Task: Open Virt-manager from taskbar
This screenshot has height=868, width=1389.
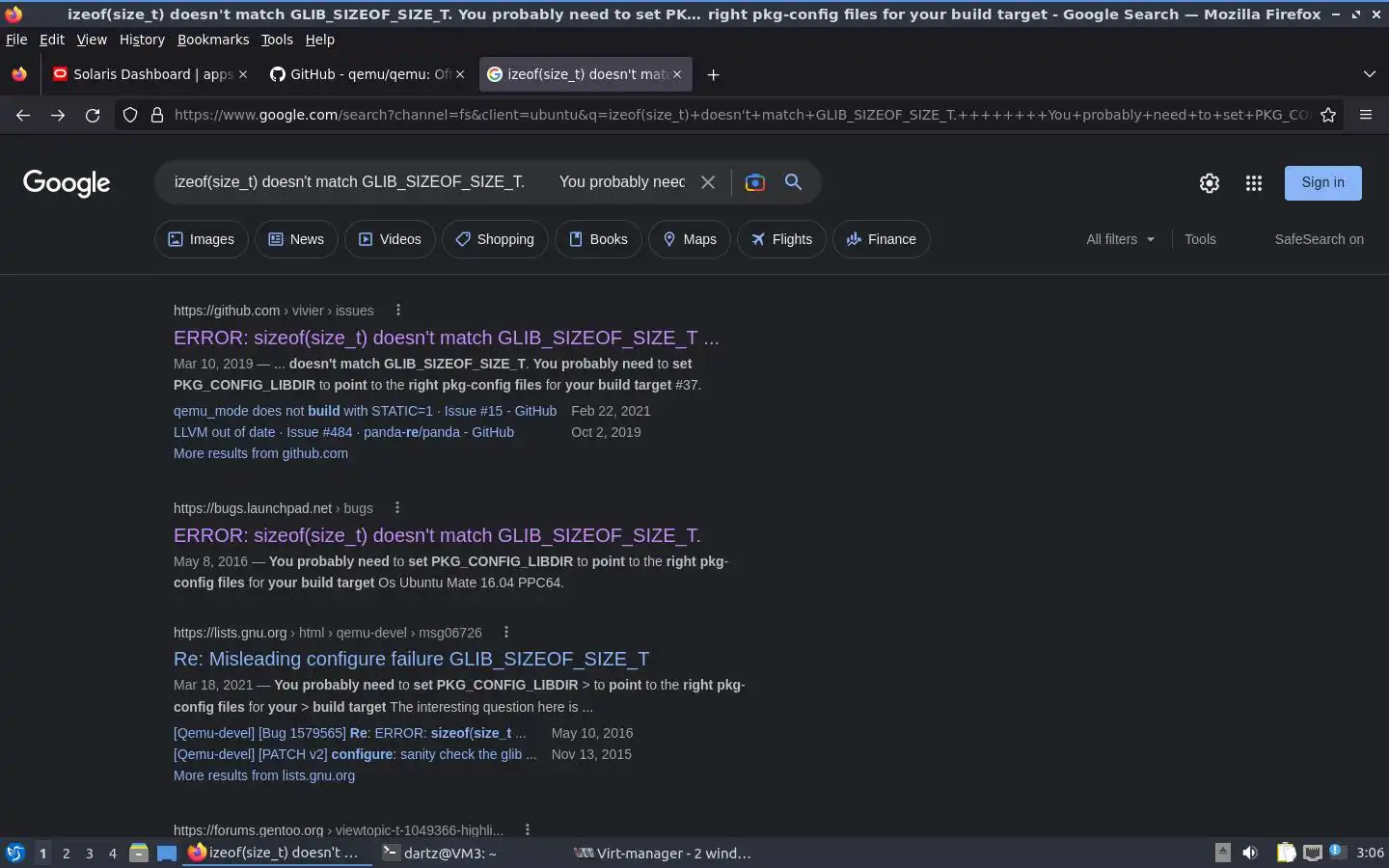Action: tap(663, 853)
